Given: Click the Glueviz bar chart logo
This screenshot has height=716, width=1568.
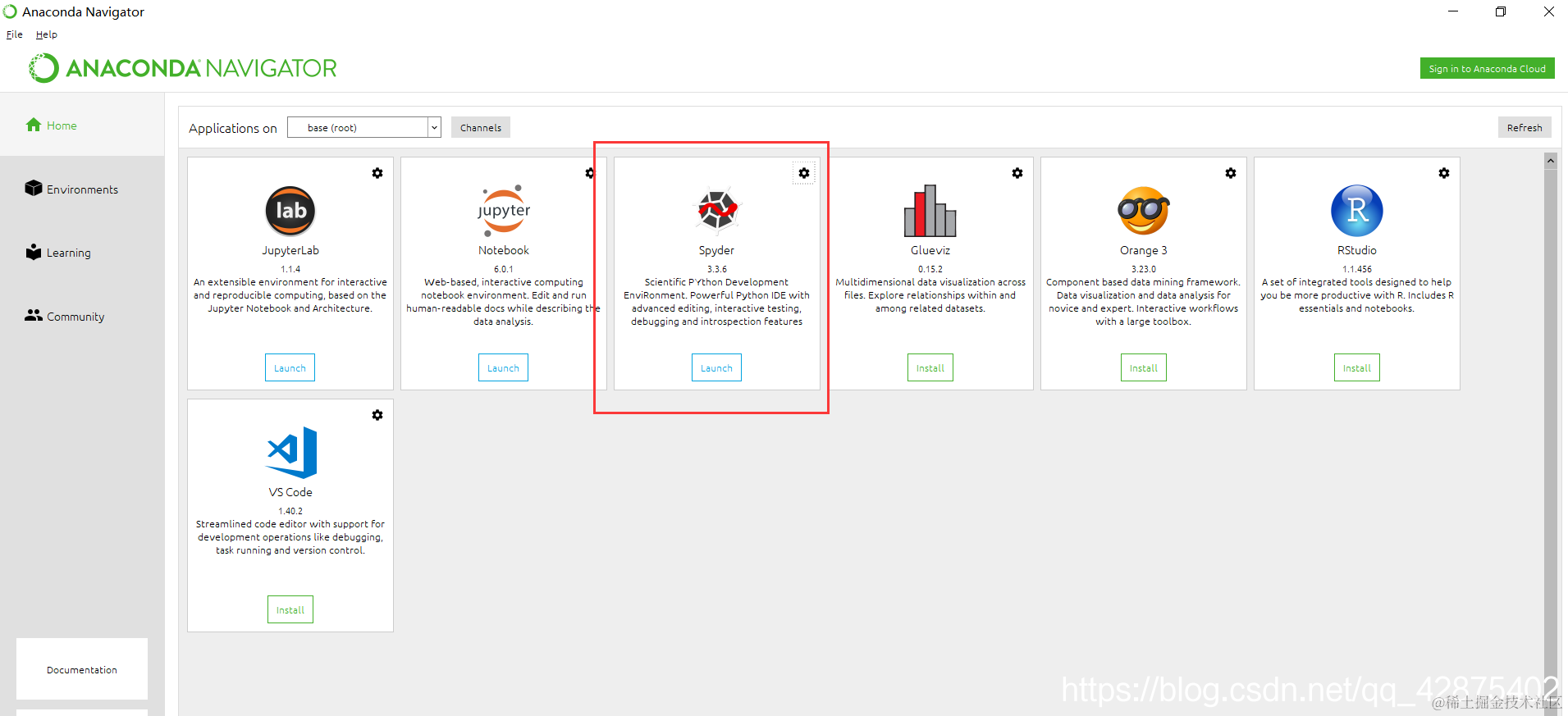Looking at the screenshot, I should [930, 211].
